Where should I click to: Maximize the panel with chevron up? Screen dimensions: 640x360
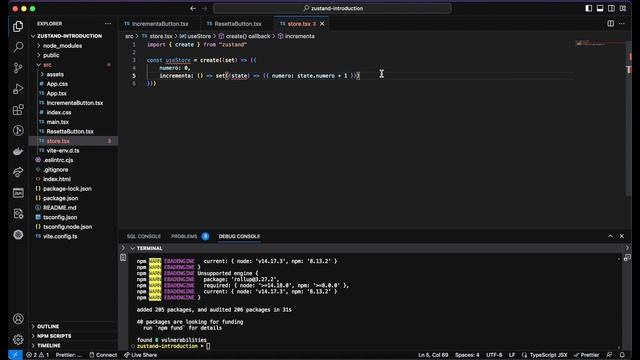(610, 236)
